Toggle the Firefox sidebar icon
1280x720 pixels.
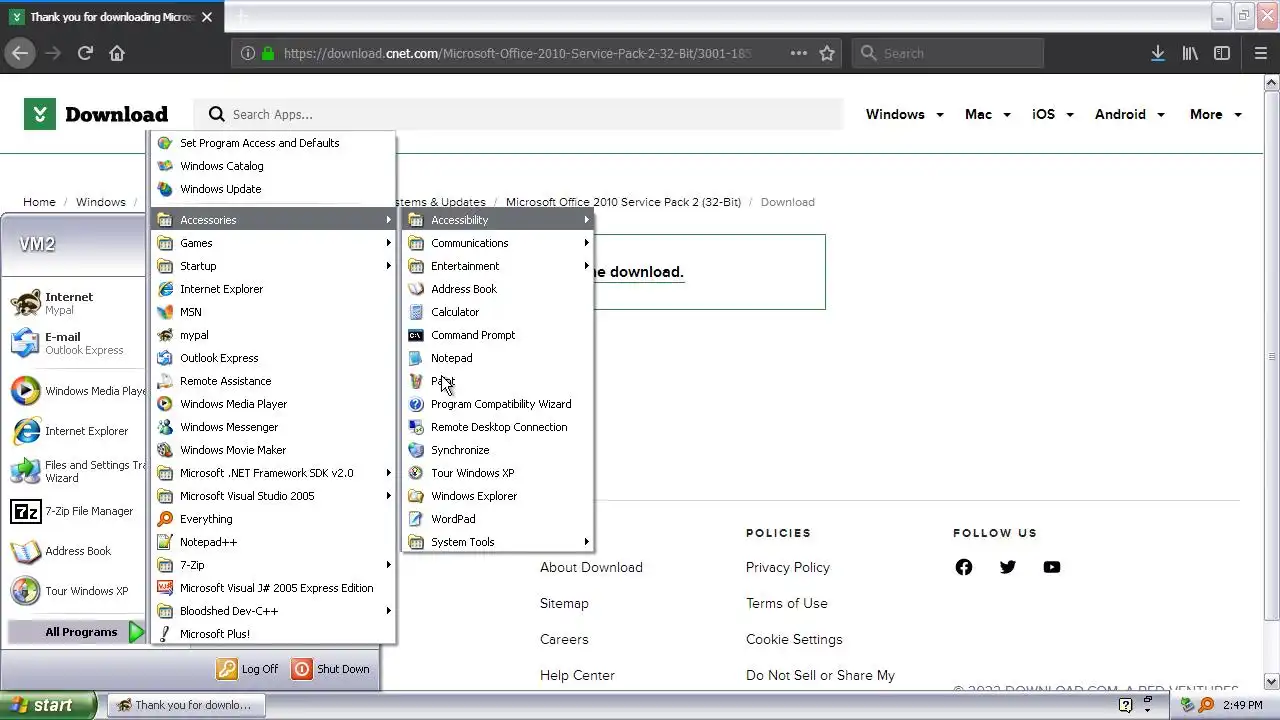1222,53
